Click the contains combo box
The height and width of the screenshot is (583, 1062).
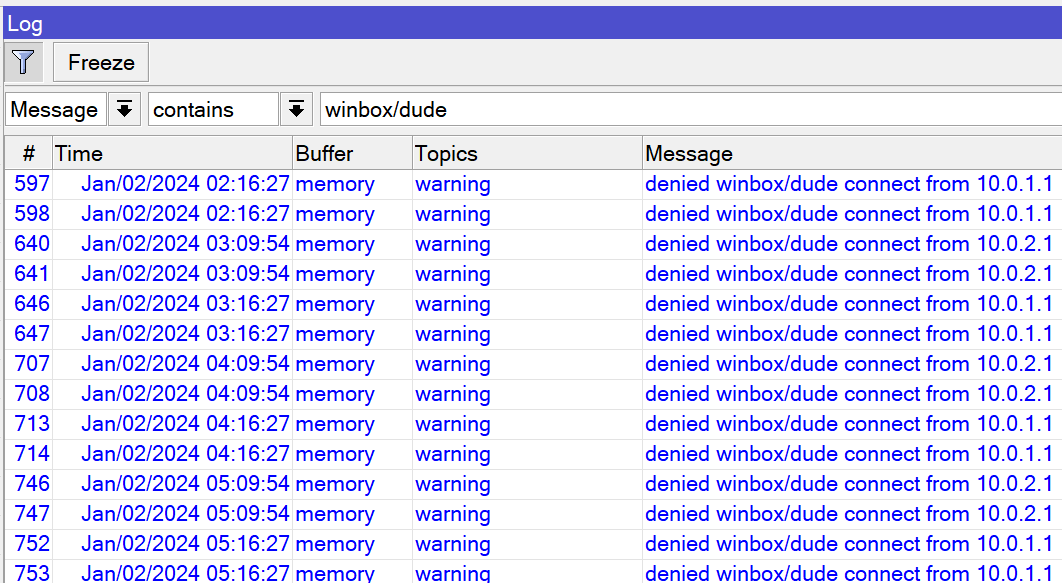coord(210,109)
